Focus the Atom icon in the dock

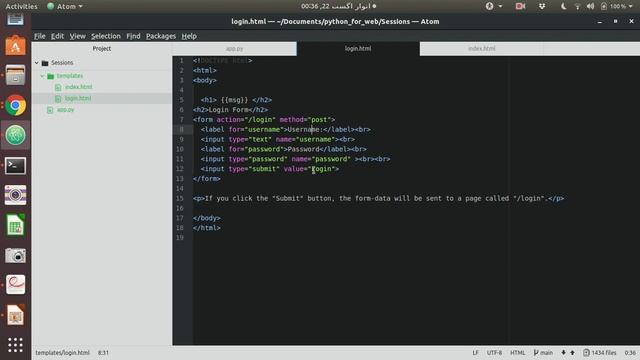tap(15, 136)
